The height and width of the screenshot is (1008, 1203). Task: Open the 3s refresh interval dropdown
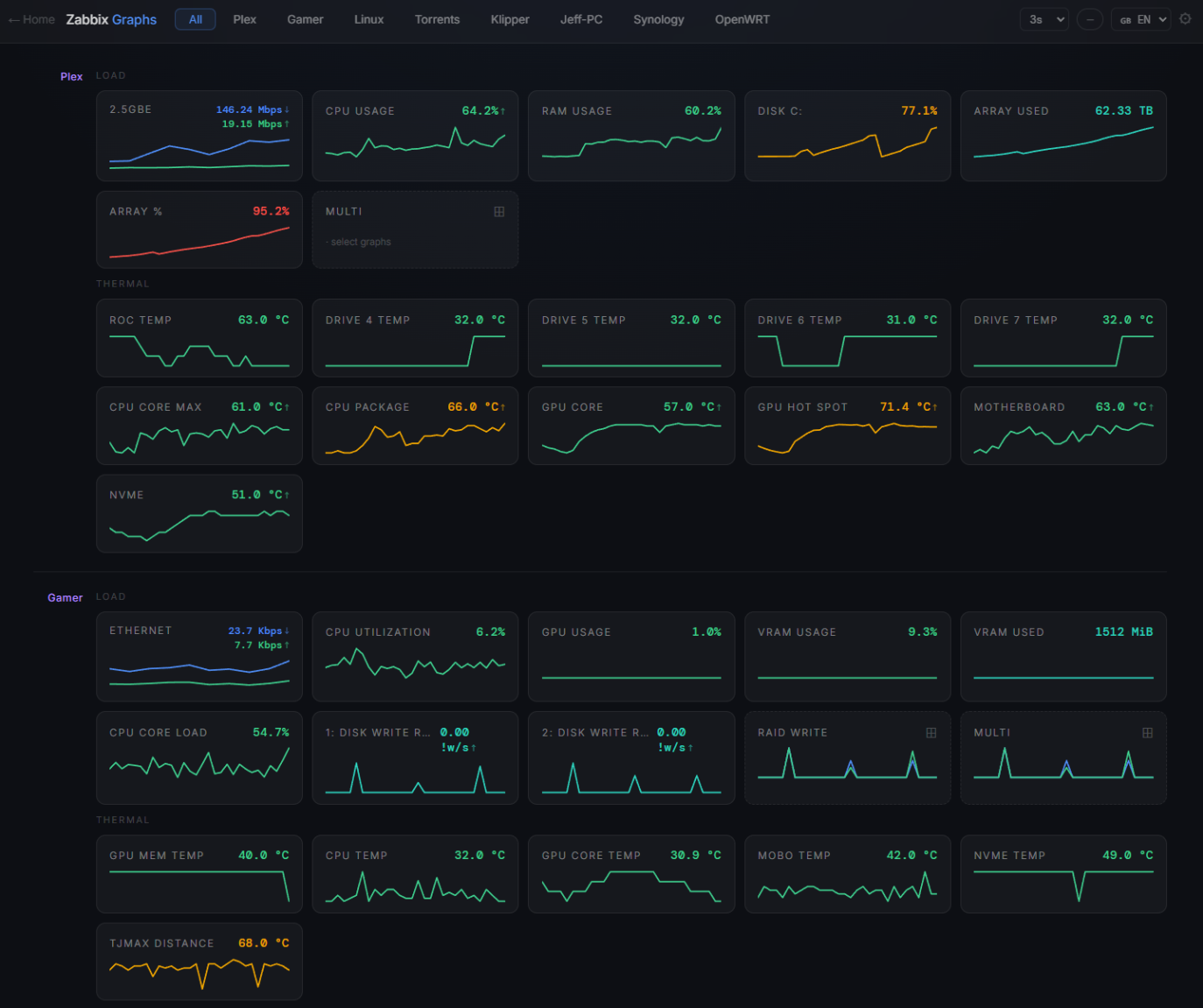point(1045,19)
